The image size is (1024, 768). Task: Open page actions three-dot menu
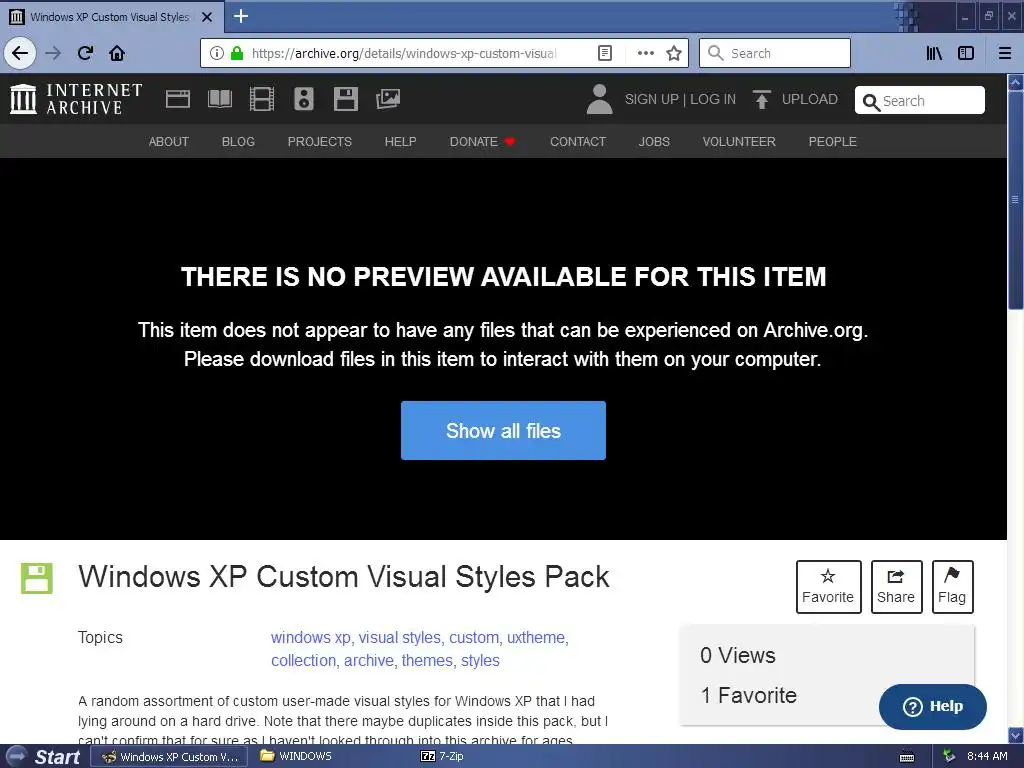tap(645, 53)
